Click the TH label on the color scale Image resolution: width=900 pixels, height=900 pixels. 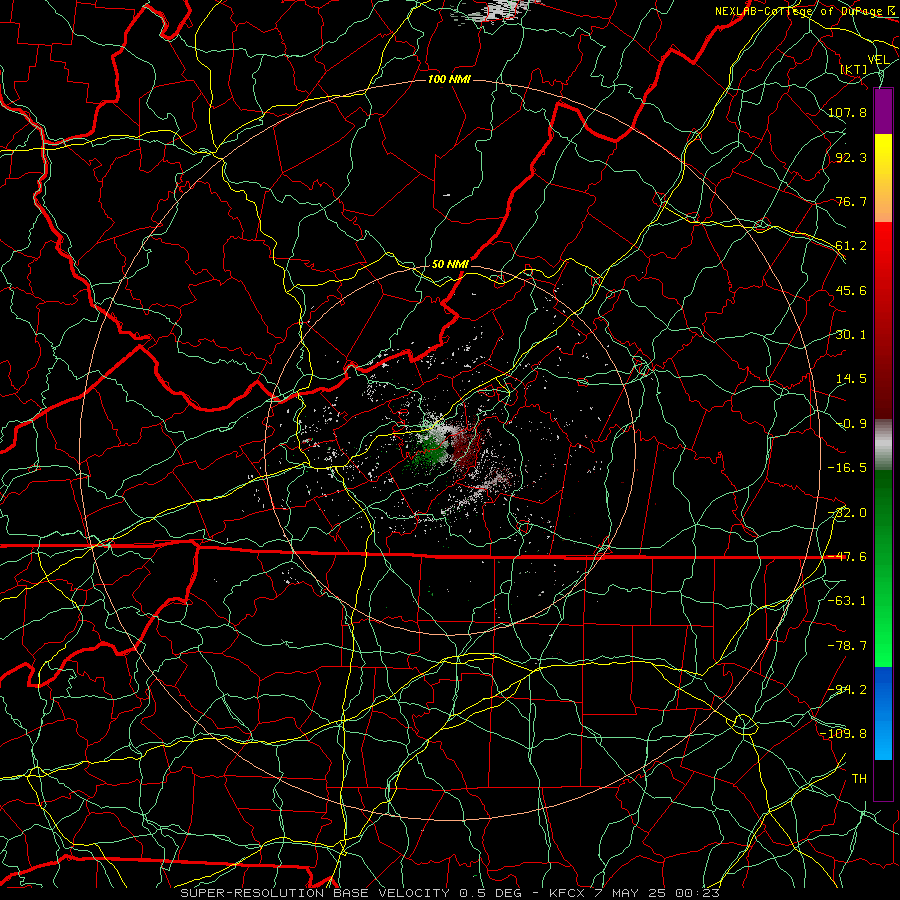(x=859, y=779)
